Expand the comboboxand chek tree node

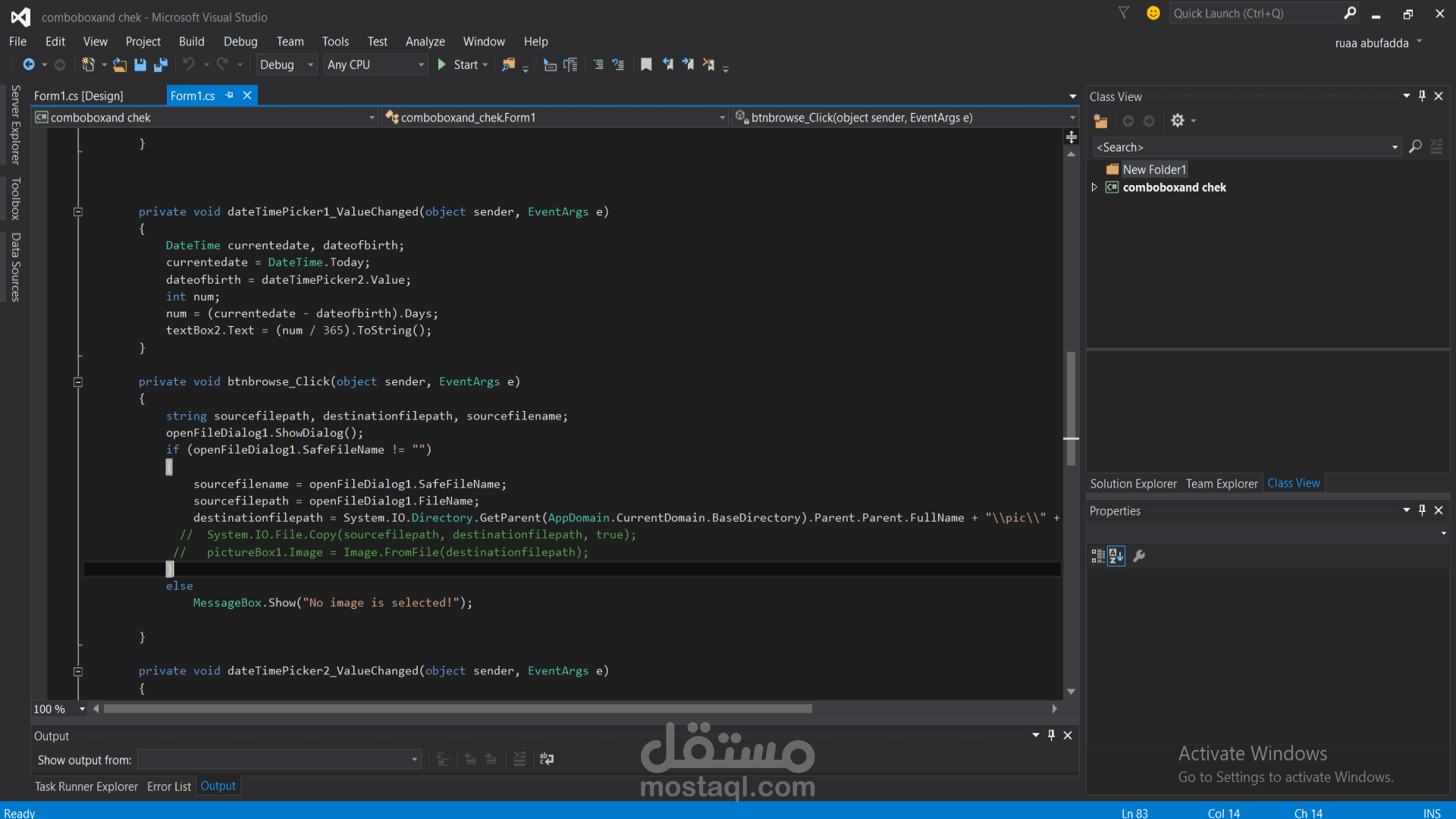pyautogui.click(x=1094, y=187)
